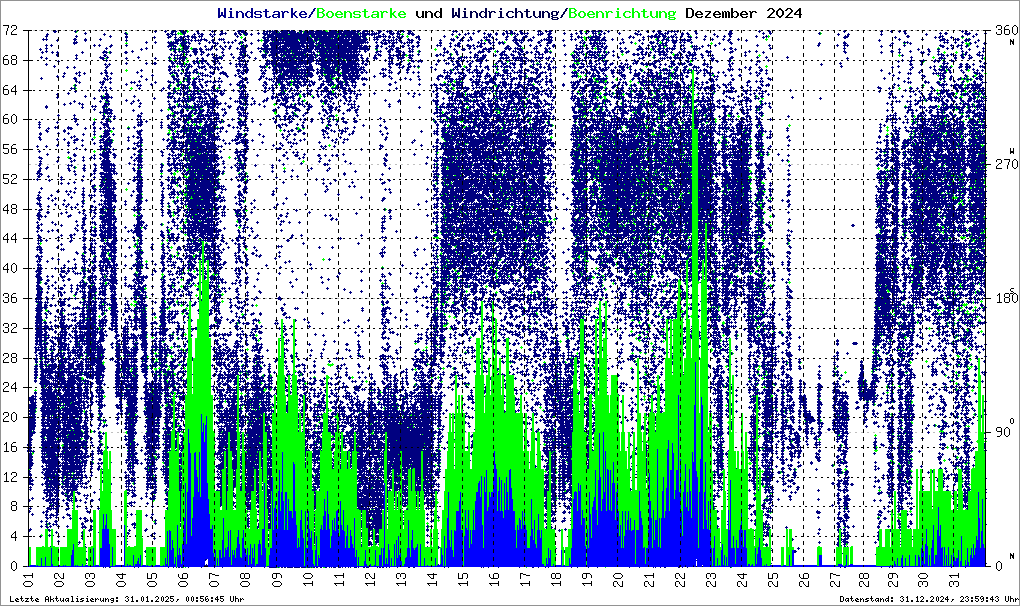Viewport: 1020px width, 606px height.
Task: Select day 25 on the date axis
Action: 773,578
